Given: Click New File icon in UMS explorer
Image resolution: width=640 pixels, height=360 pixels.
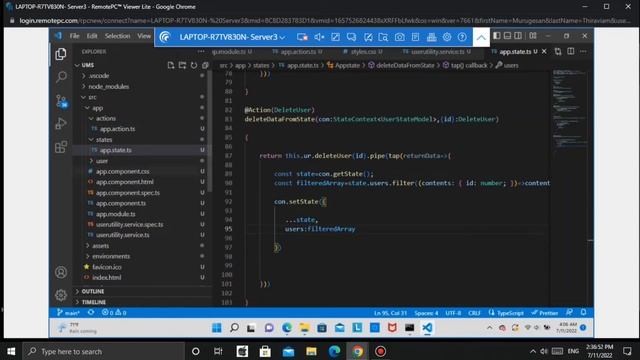Looking at the screenshot, I should (x=171, y=65).
